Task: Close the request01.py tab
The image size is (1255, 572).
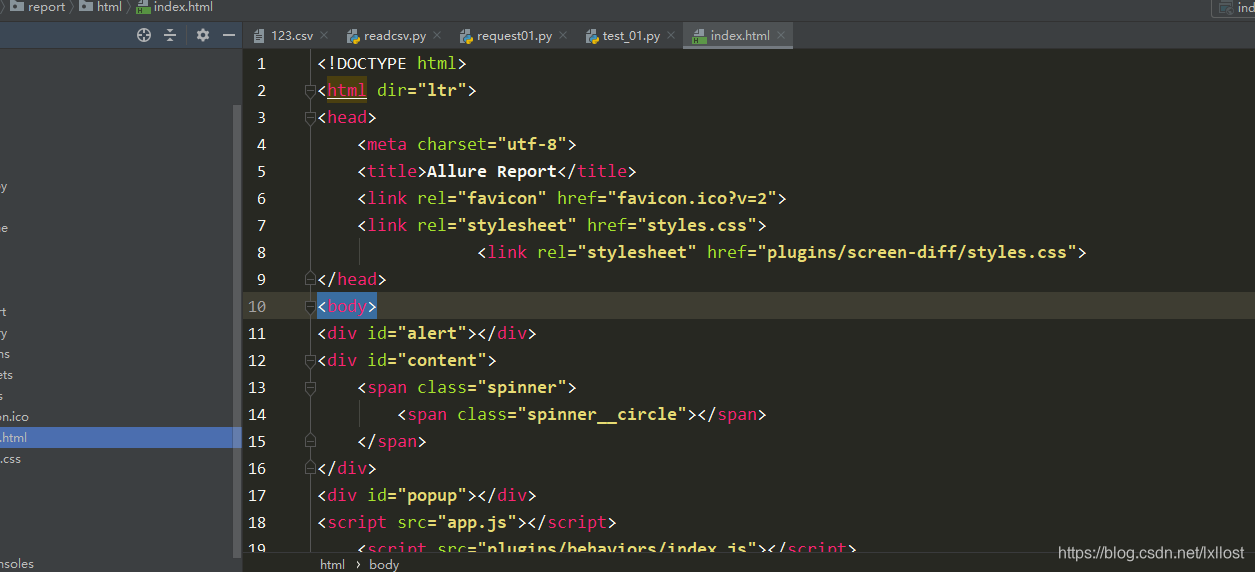Action: coord(564,35)
